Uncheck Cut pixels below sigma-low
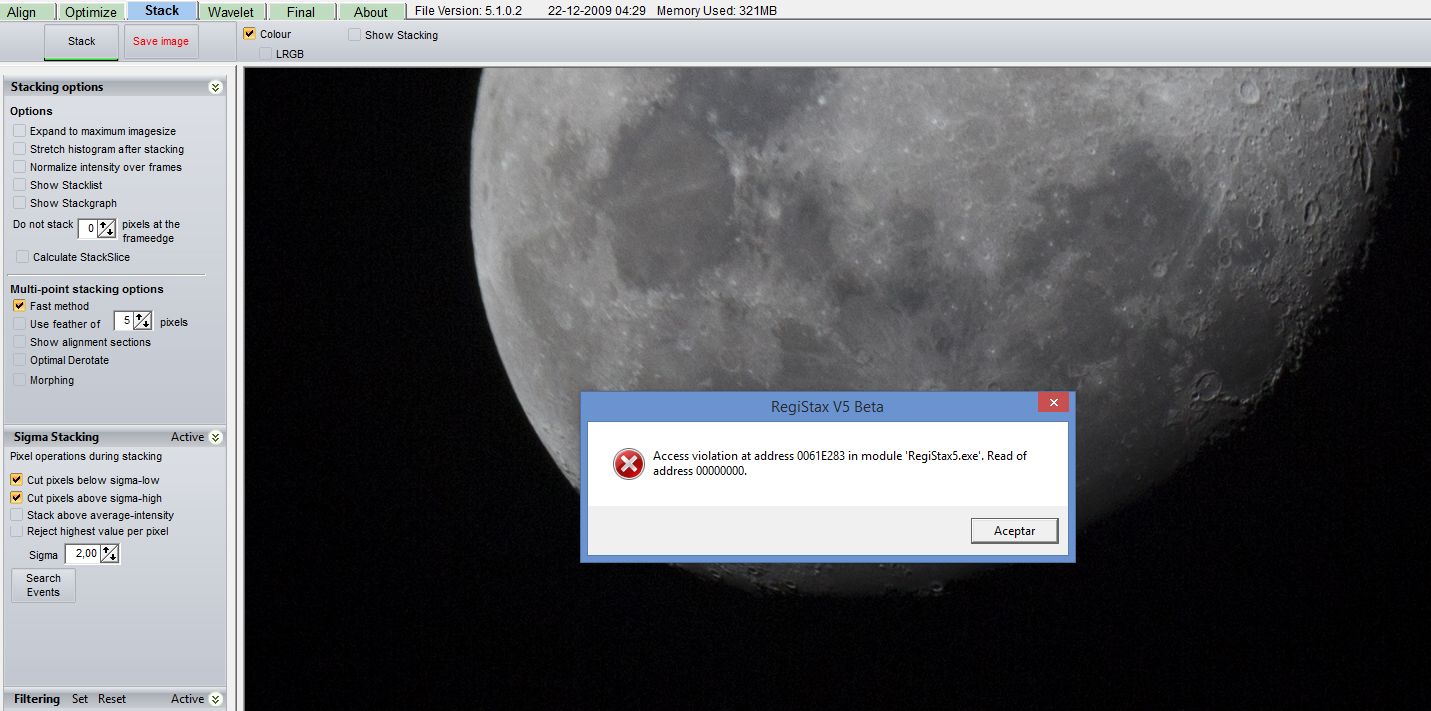Viewport: 1431px width, 711px height. pos(17,480)
